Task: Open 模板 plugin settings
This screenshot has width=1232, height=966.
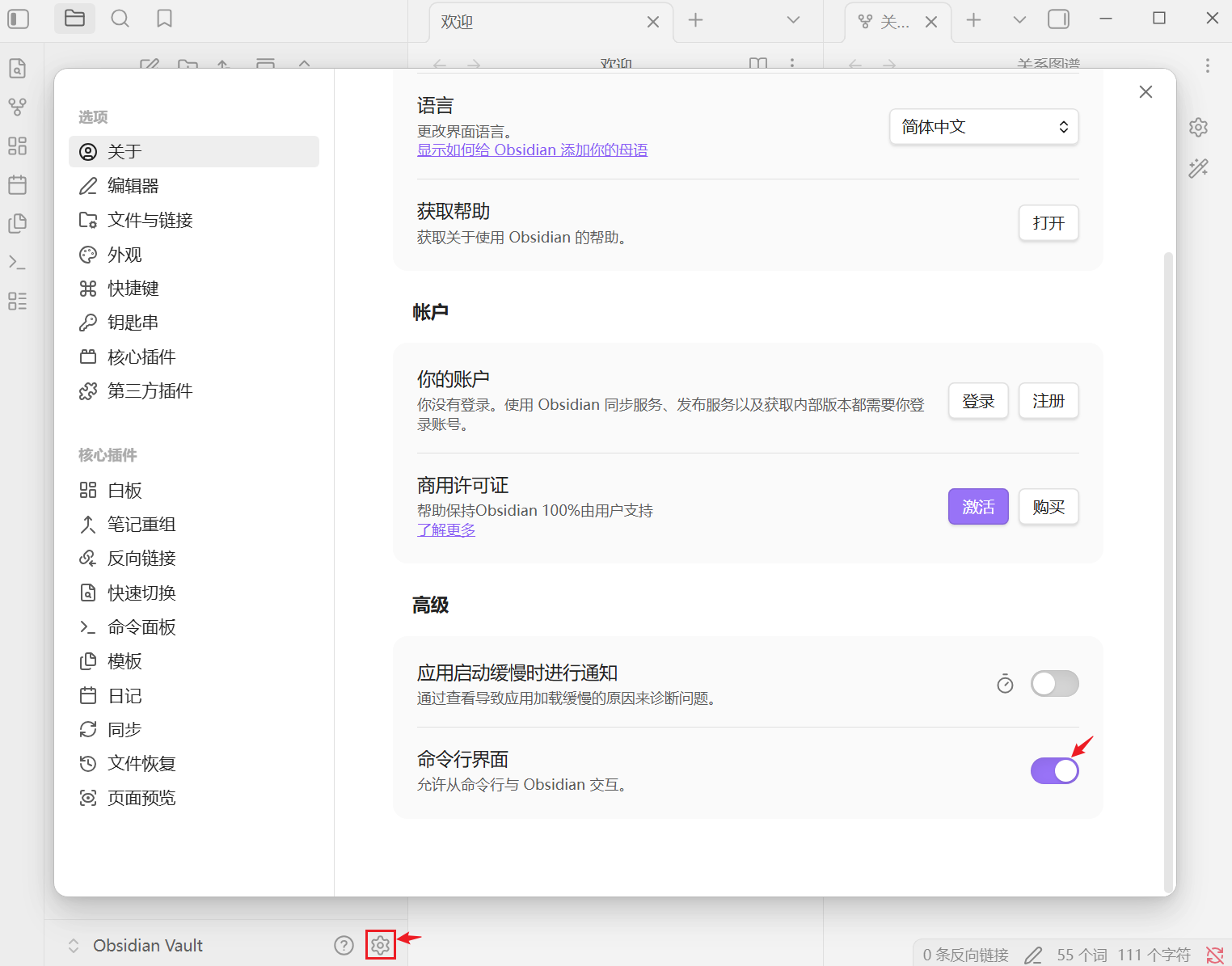Action: [194, 661]
